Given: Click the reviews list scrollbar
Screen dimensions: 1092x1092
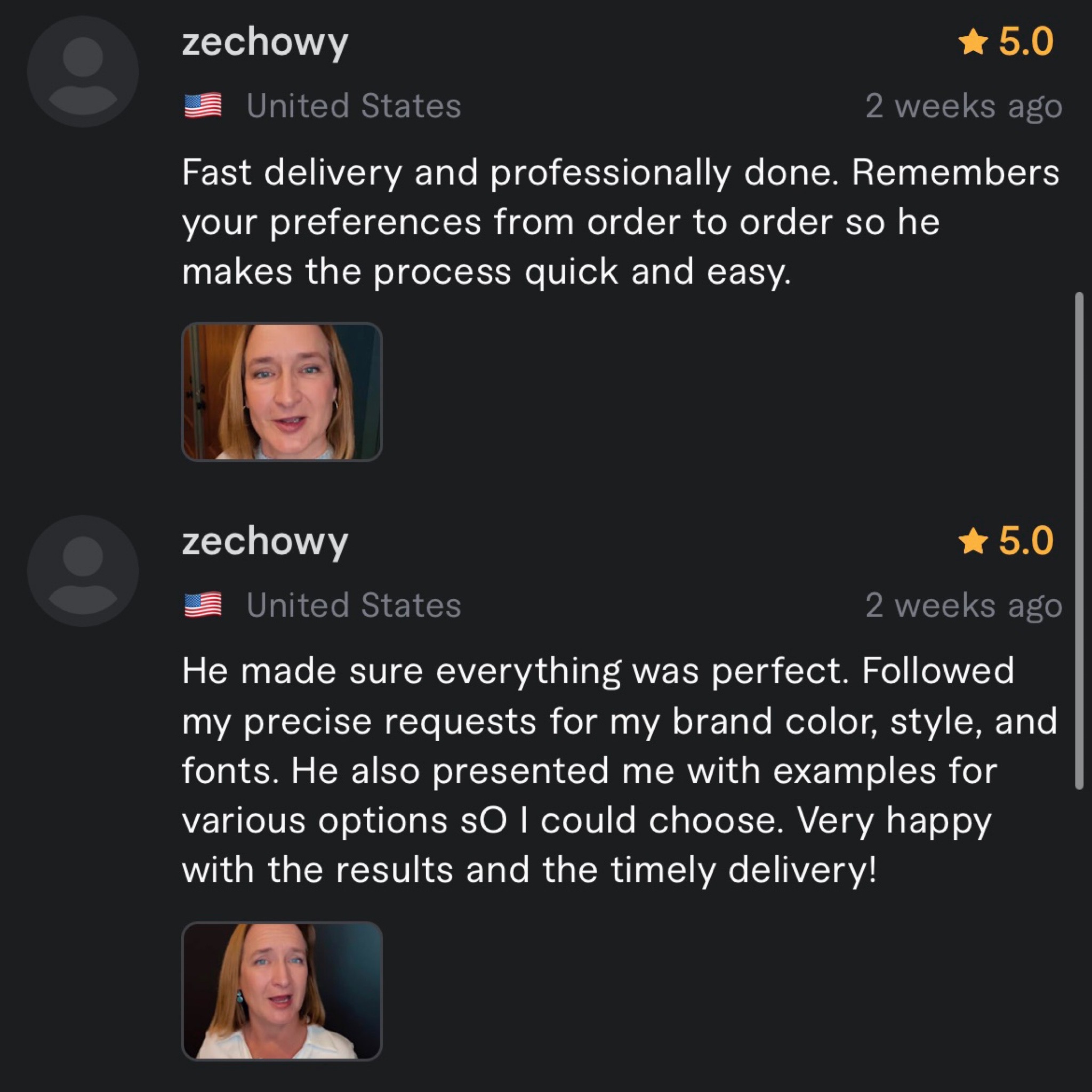Looking at the screenshot, I should pos(1079,540).
